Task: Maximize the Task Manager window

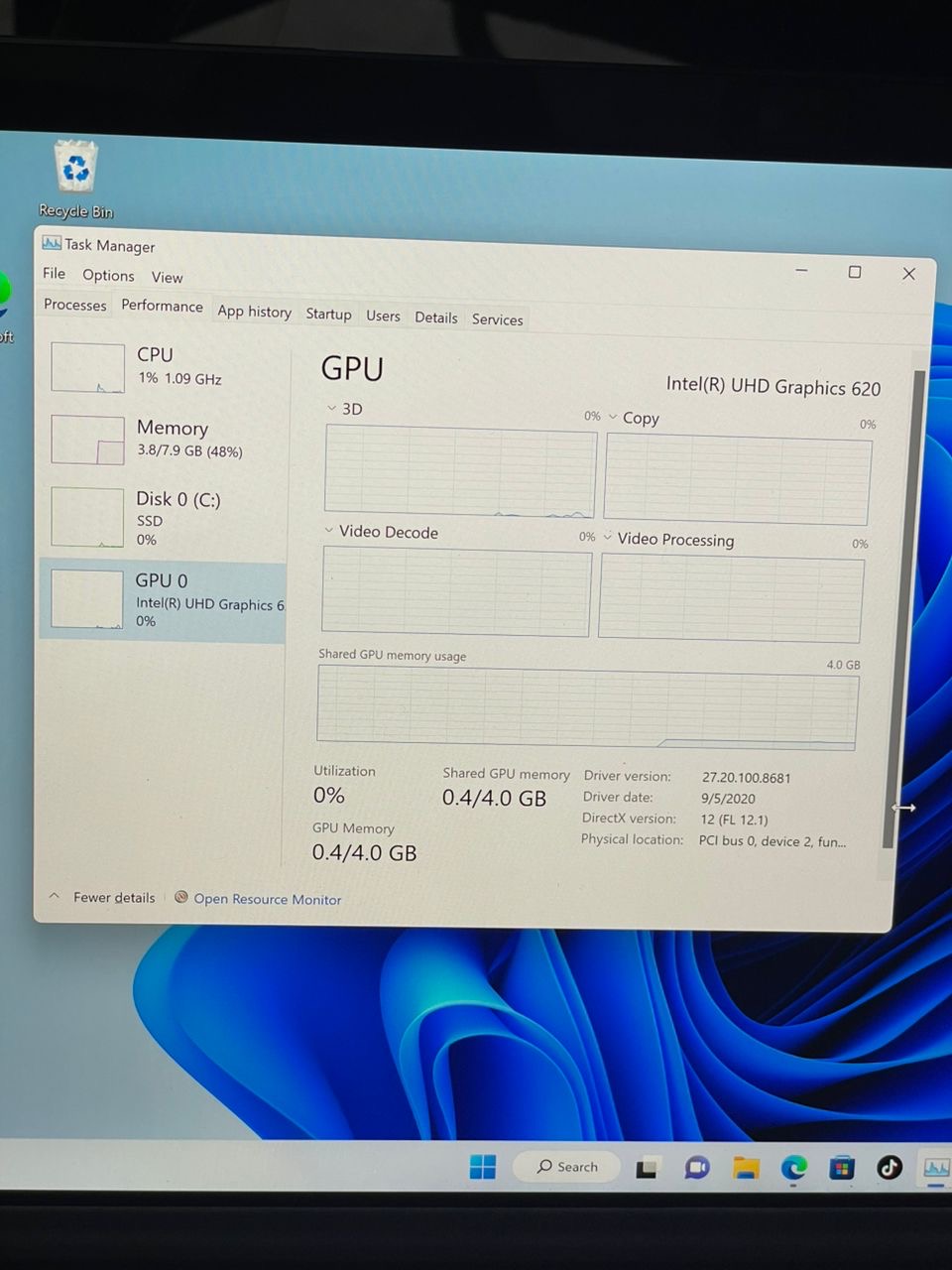Action: pyautogui.click(x=854, y=272)
